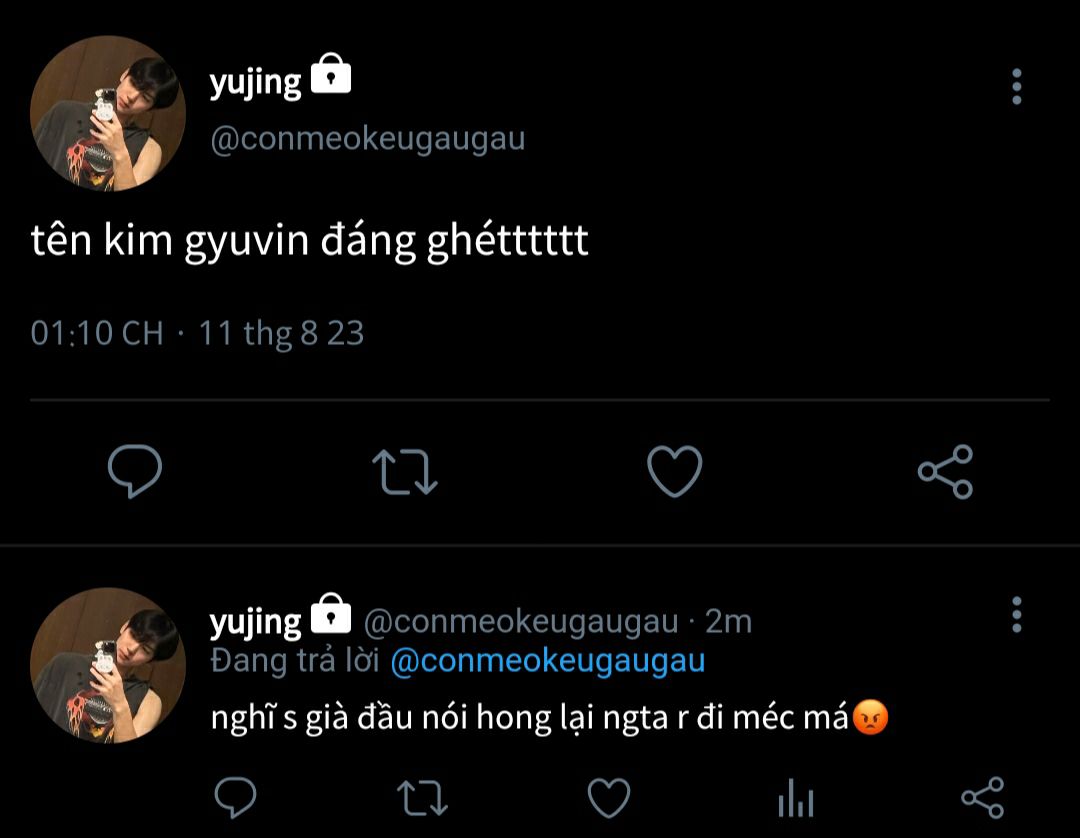Screen dimensions: 1080x838
Task: Click reply icon on the reply tweet
Action: 236,798
